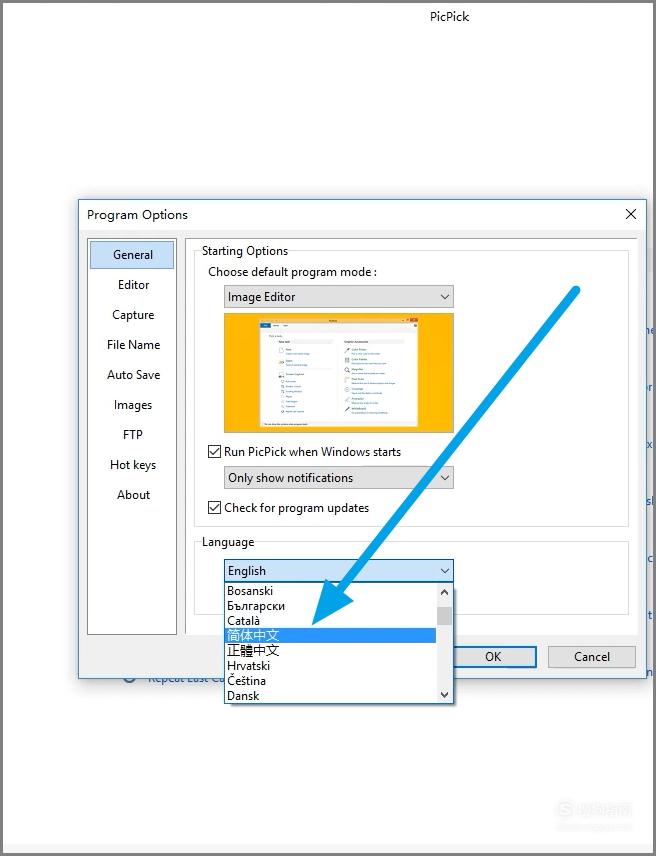The image size is (656, 856).
Task: Choose Bosanski from language list
Action: coord(331,591)
